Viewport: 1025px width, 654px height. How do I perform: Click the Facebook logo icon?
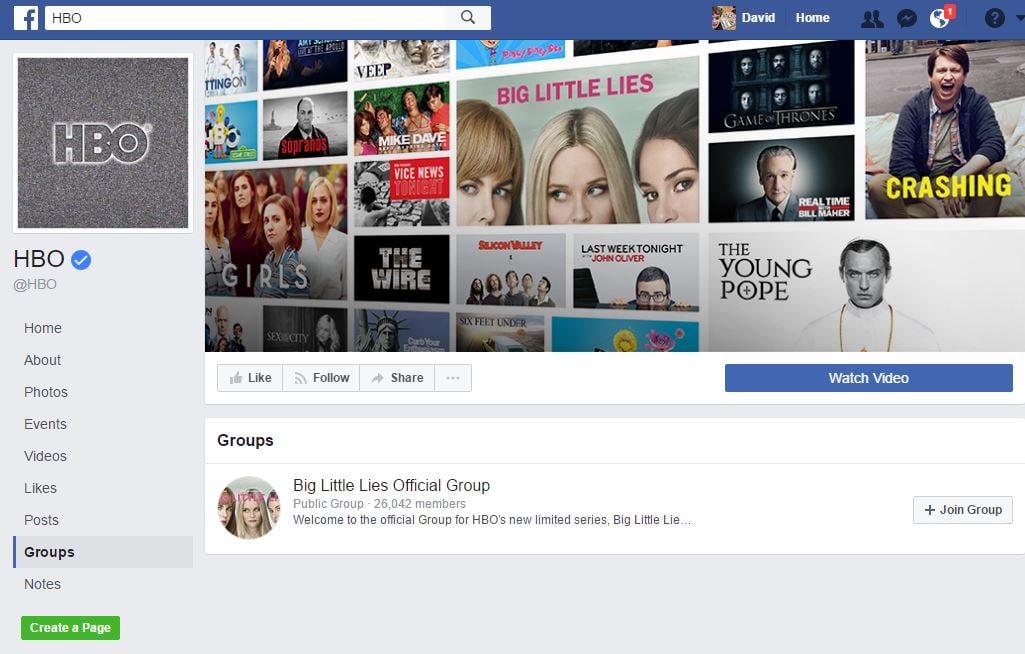click(x=26, y=17)
